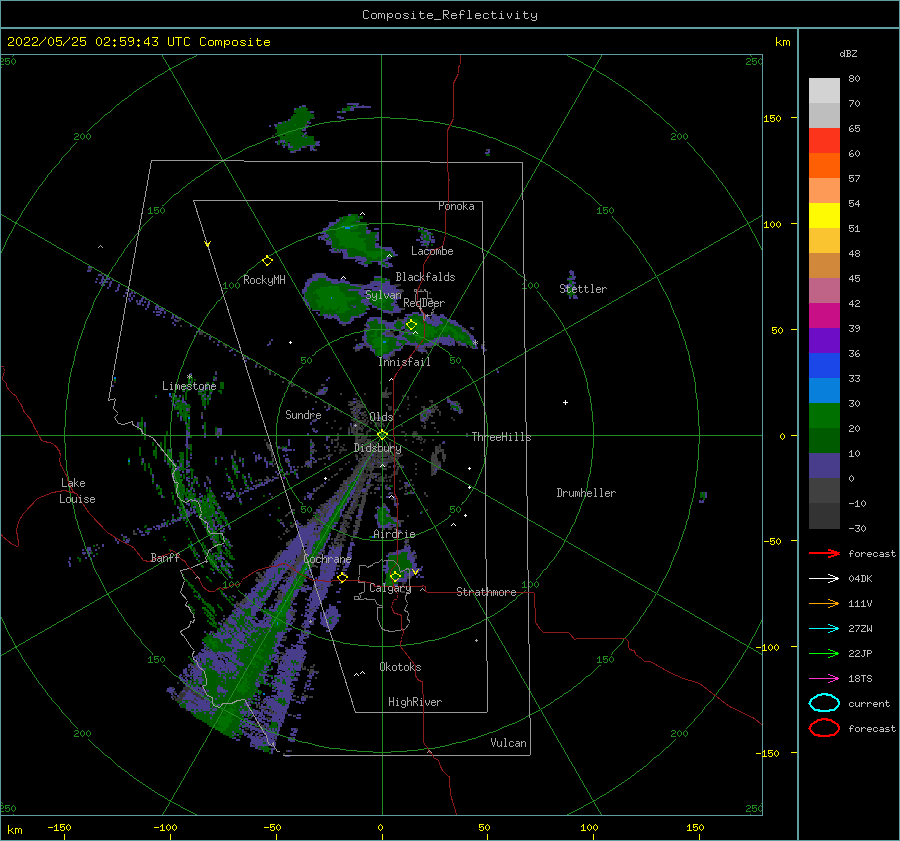
Task: Click the Okotoks label
Action: pos(400,667)
